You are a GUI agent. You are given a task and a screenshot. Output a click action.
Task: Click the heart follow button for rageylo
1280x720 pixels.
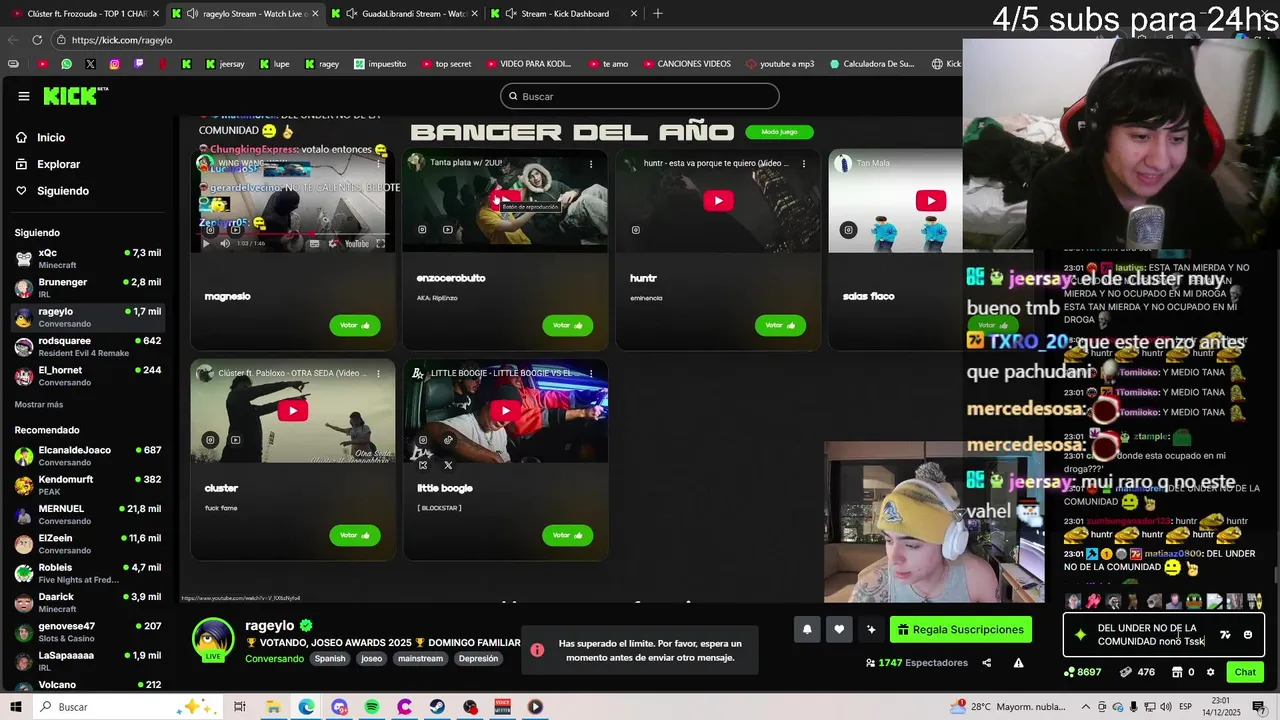point(839,630)
